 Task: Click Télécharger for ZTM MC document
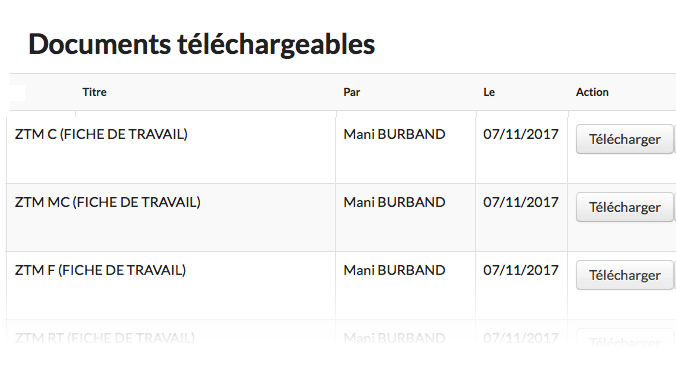click(x=624, y=207)
